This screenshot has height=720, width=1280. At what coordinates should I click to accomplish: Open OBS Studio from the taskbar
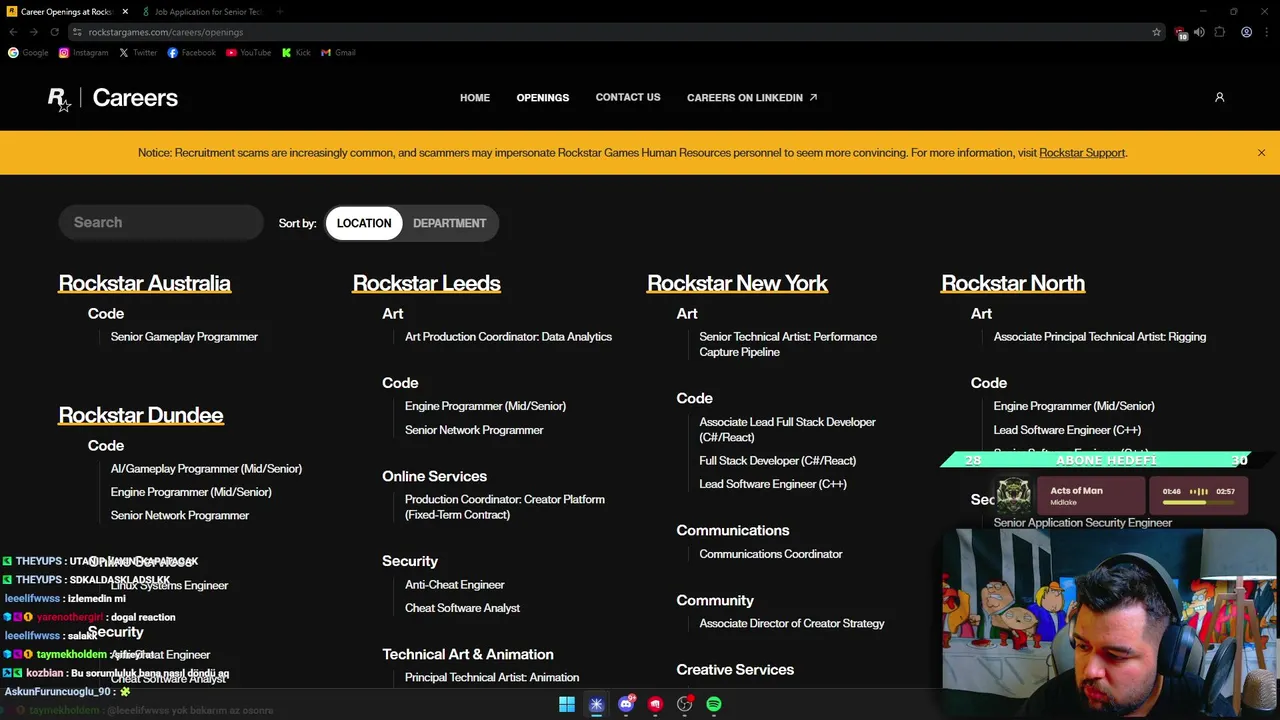[685, 704]
